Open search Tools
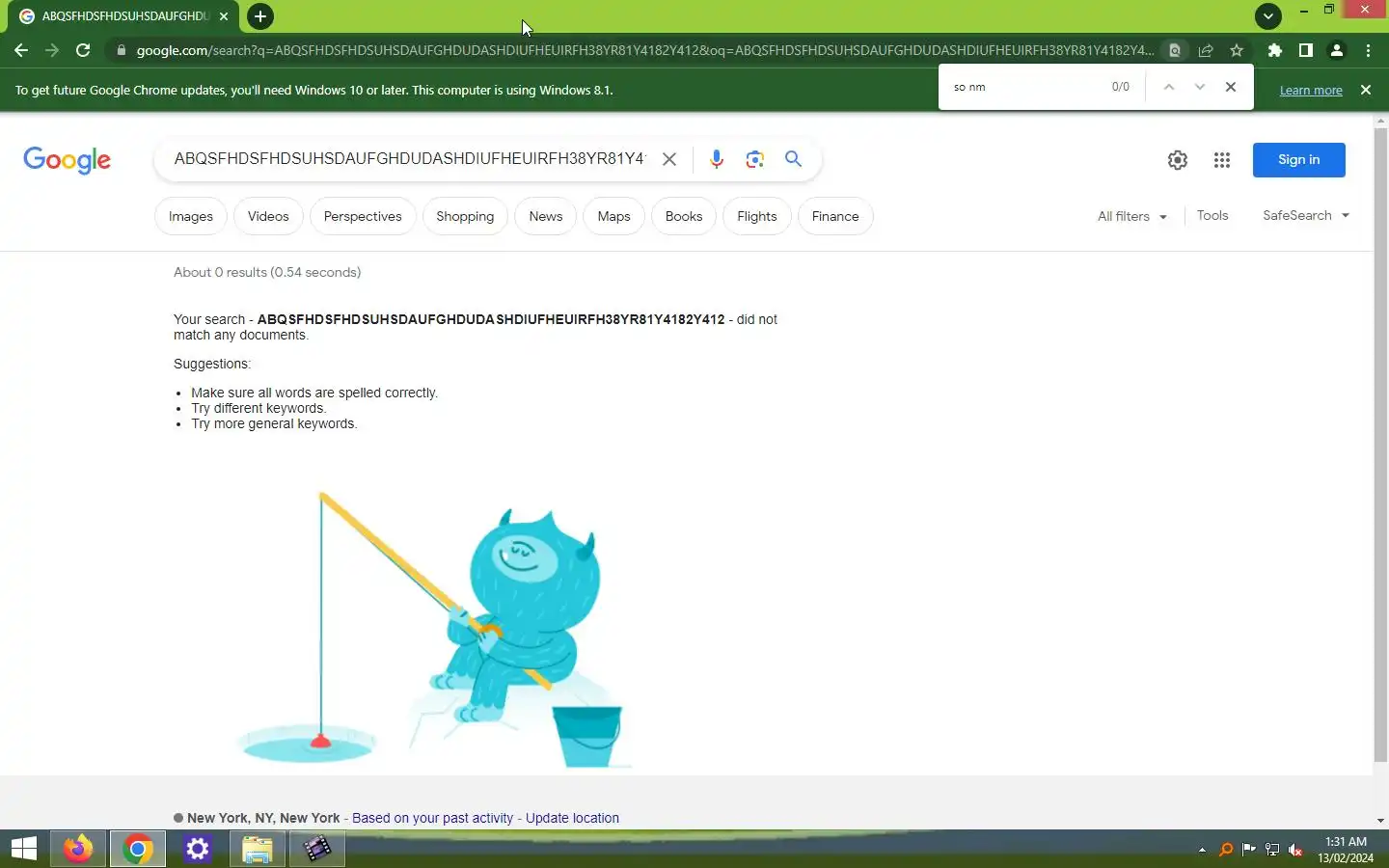 tap(1212, 215)
